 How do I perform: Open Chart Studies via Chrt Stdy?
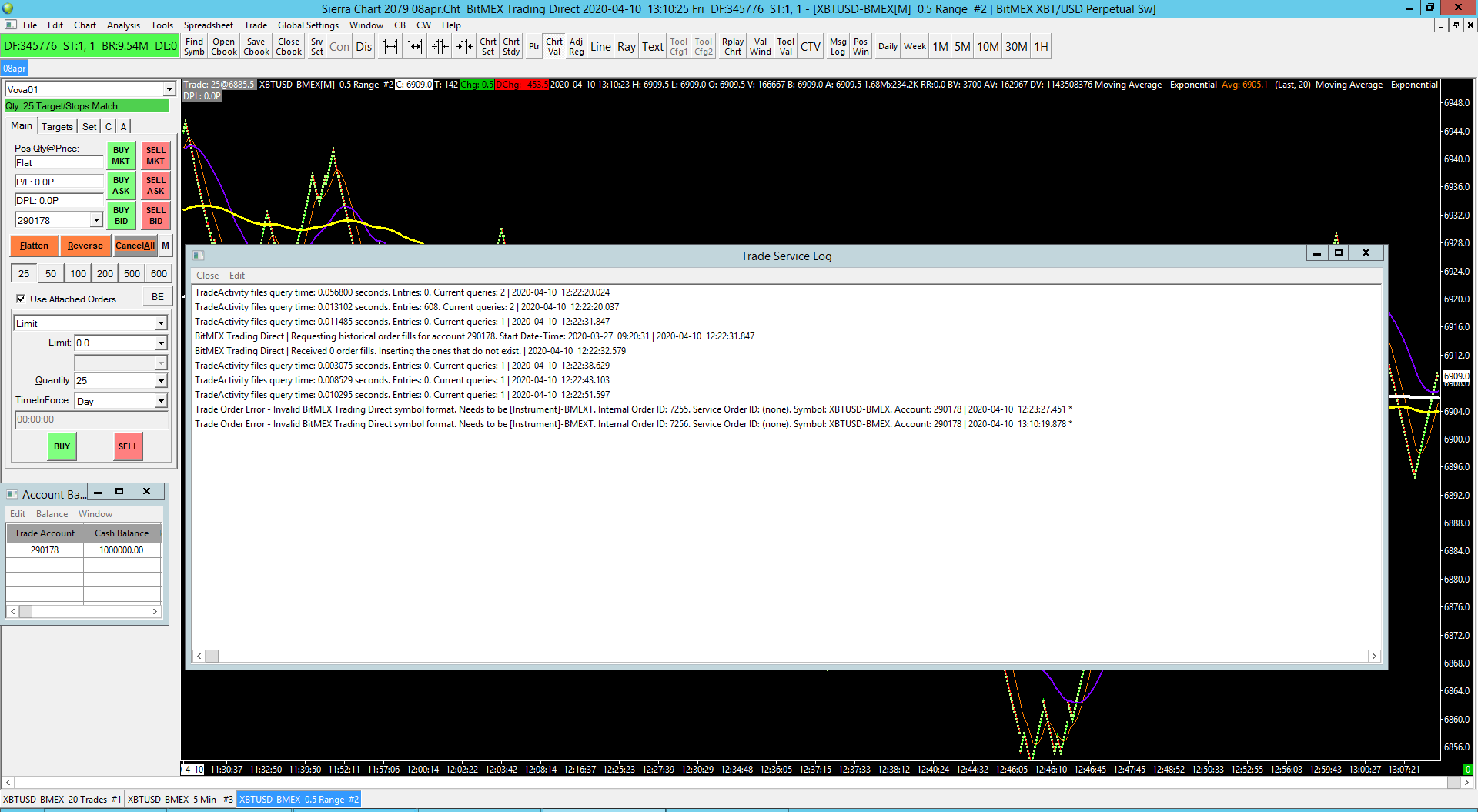[x=511, y=47]
